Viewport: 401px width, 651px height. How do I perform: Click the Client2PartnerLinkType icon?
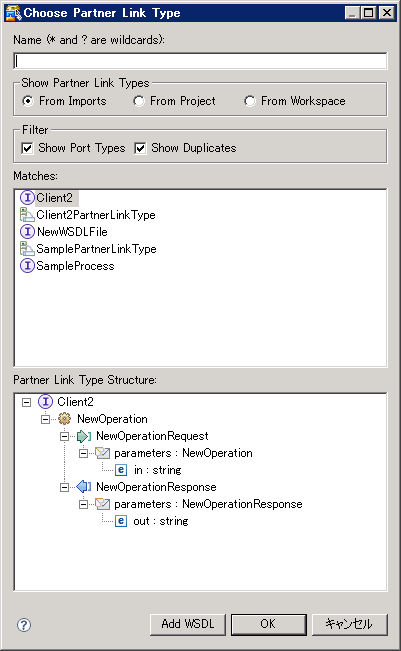[27, 215]
